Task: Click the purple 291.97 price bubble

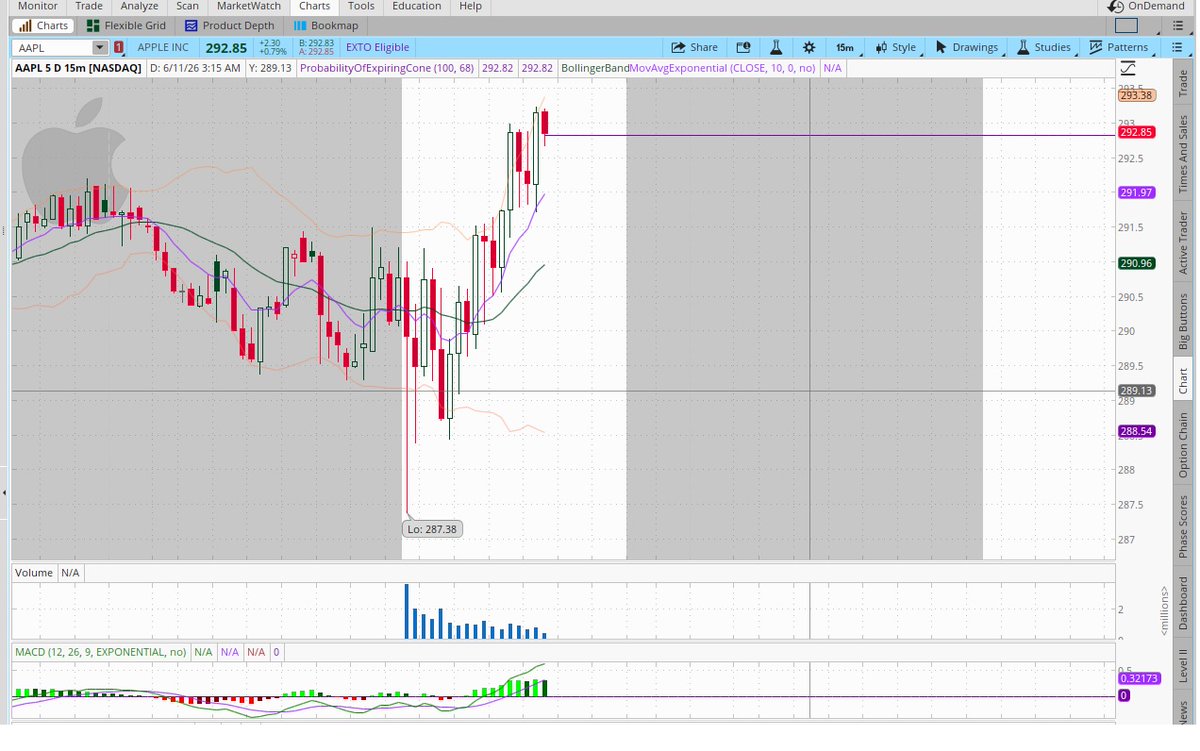Action: coord(1137,192)
